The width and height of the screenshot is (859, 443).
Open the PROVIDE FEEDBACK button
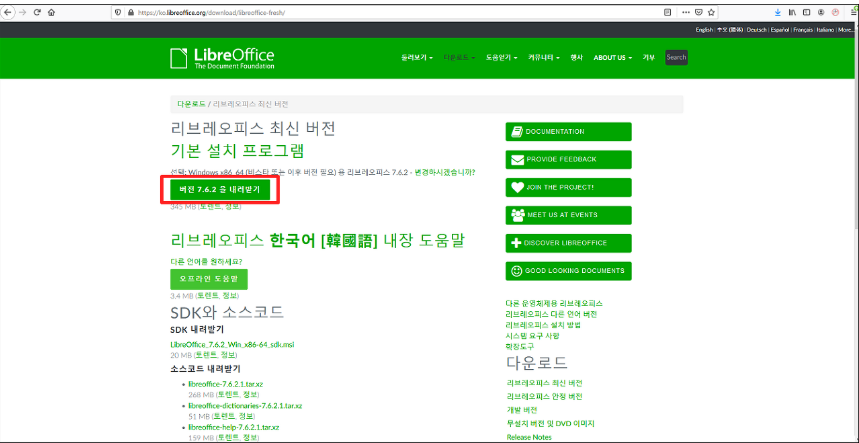pyautogui.click(x=568, y=159)
